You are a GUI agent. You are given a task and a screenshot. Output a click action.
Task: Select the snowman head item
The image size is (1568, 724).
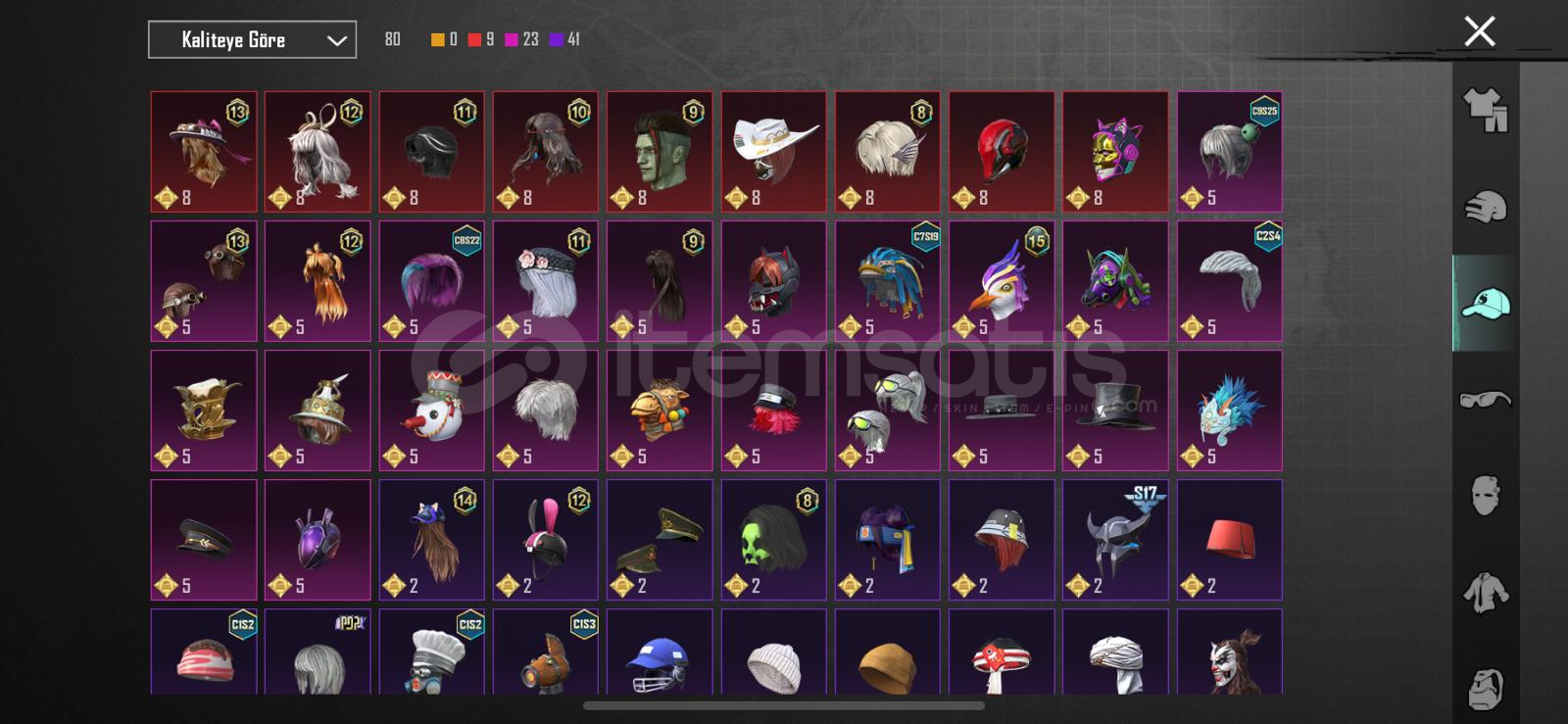point(431,410)
